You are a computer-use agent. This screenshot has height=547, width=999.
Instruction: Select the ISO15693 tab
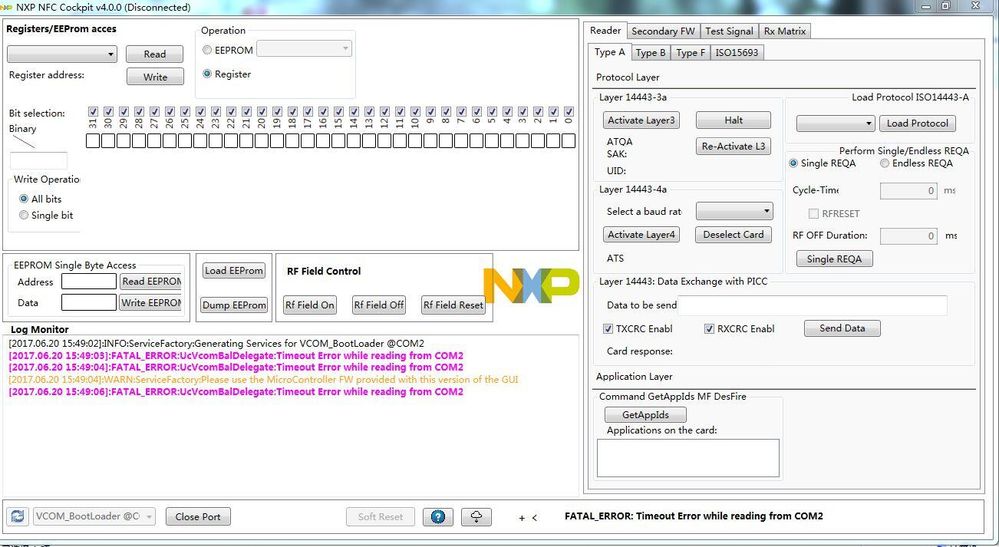[x=737, y=53]
